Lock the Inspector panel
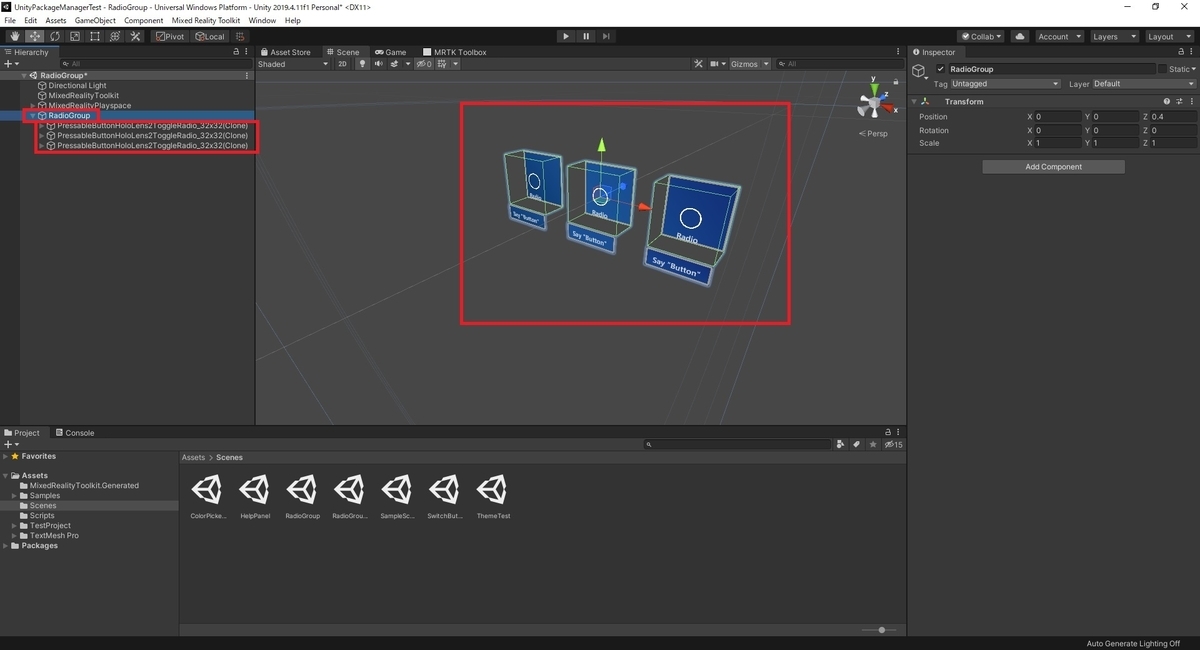The width and height of the screenshot is (1200, 650). tap(1179, 52)
